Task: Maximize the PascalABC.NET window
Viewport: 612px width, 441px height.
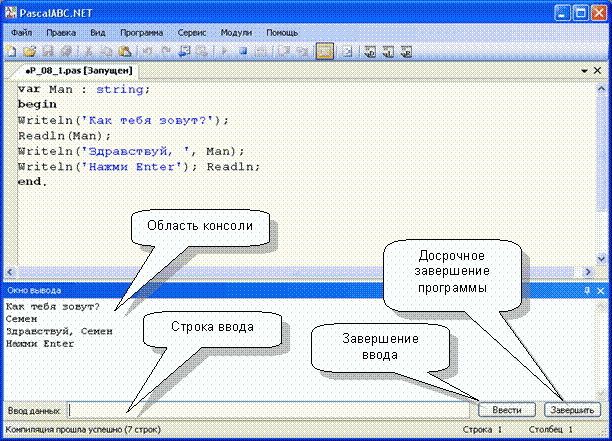Action: [x=580, y=13]
